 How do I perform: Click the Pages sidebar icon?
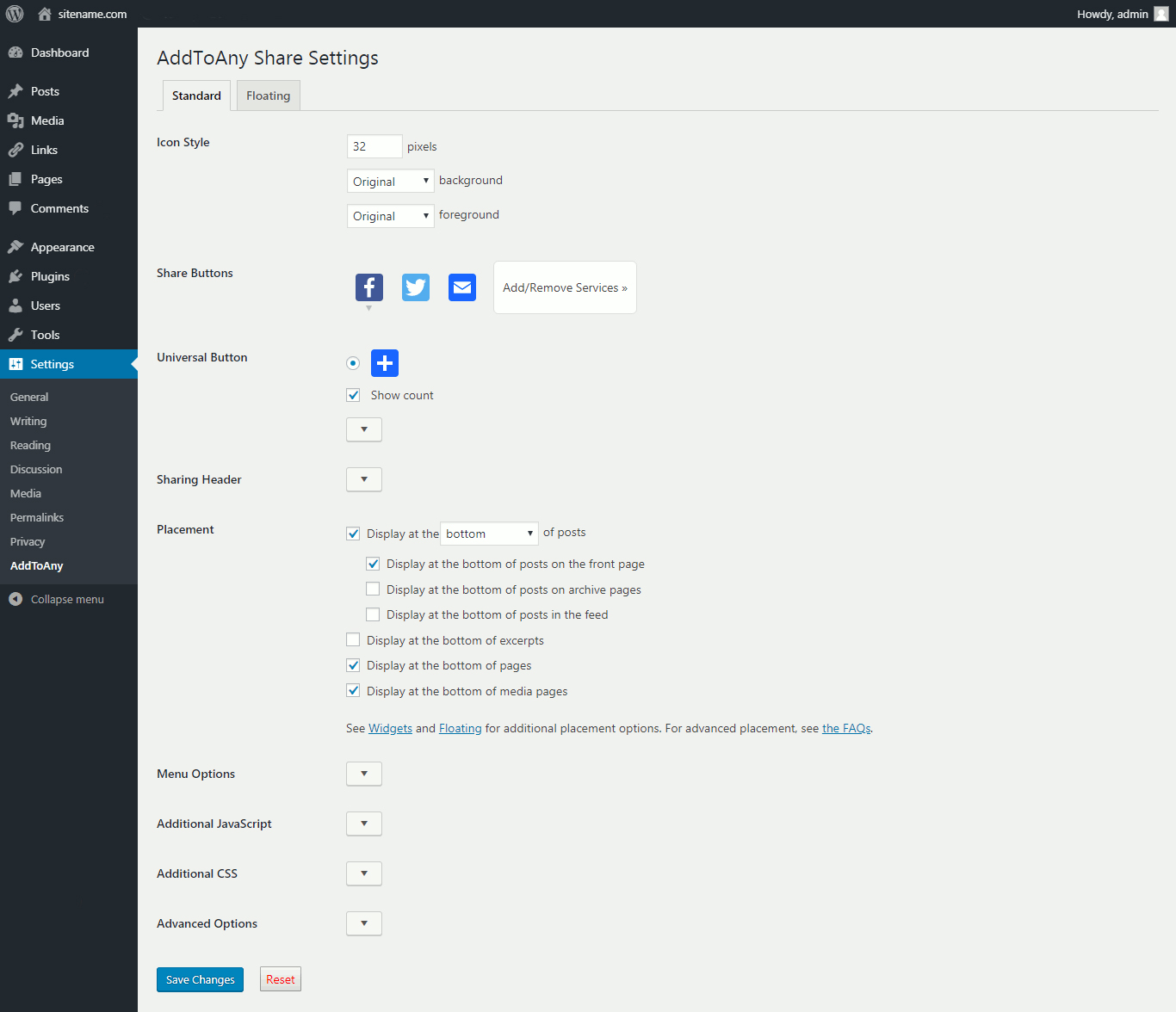point(15,179)
